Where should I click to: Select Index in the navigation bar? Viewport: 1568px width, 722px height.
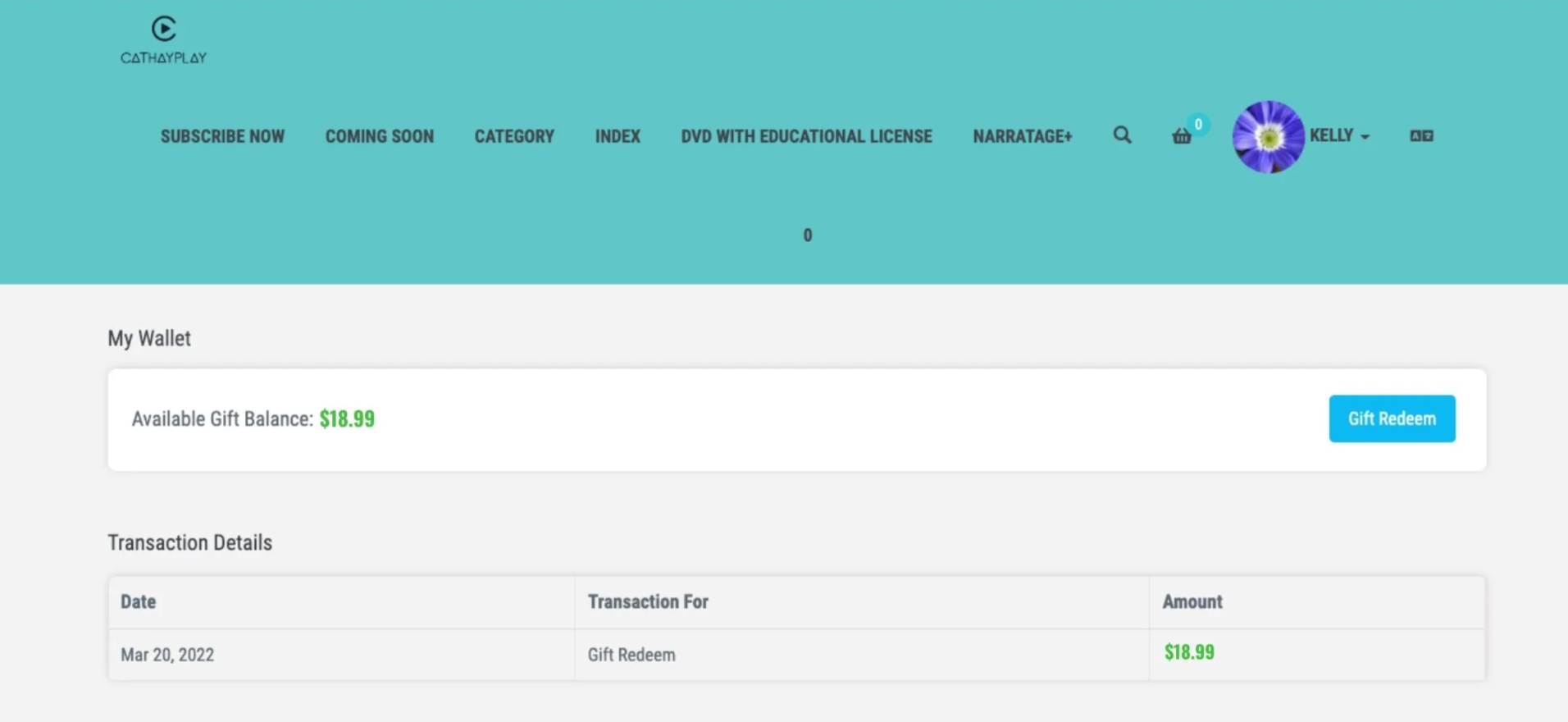[618, 136]
